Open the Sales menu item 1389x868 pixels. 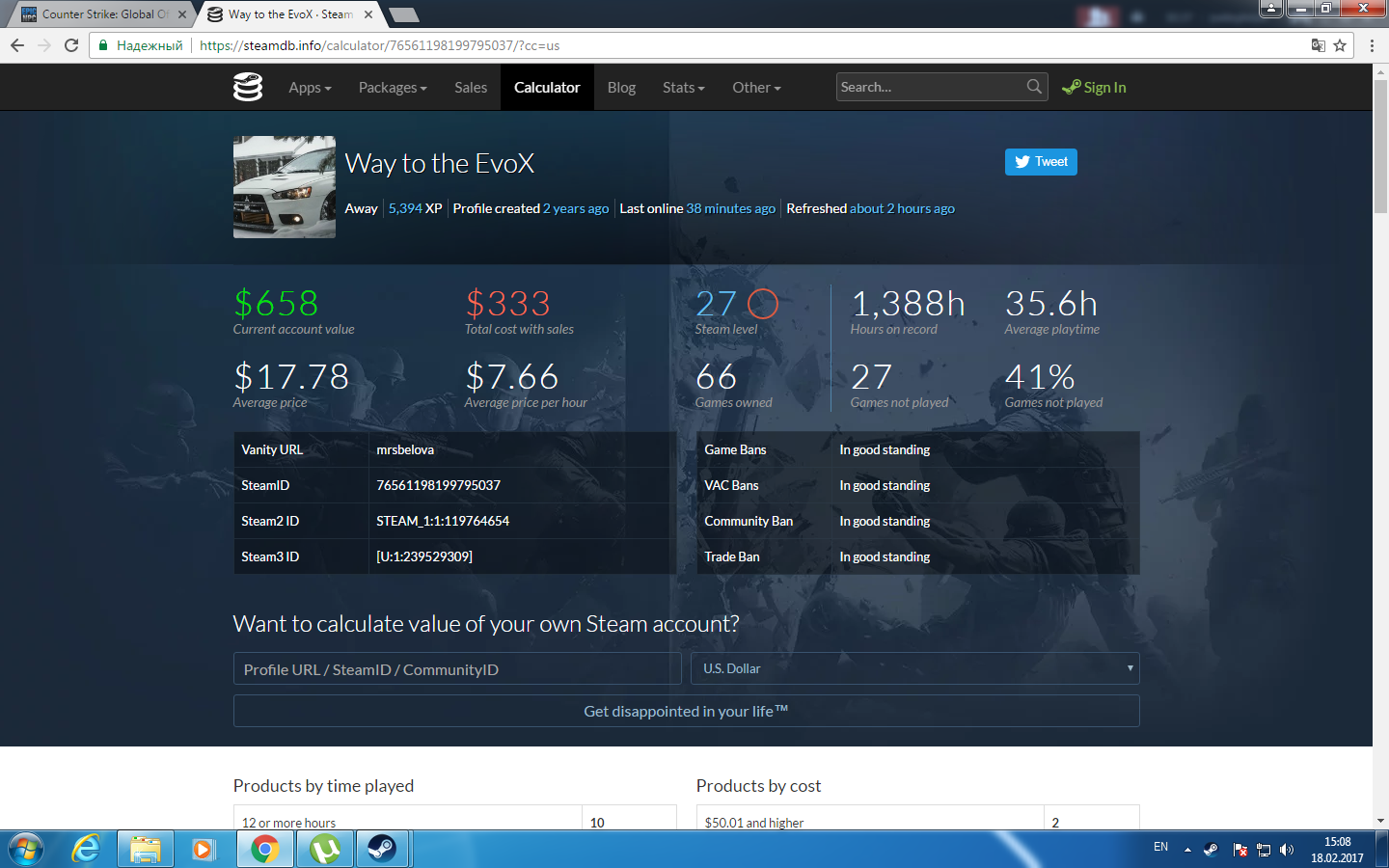pos(471,87)
